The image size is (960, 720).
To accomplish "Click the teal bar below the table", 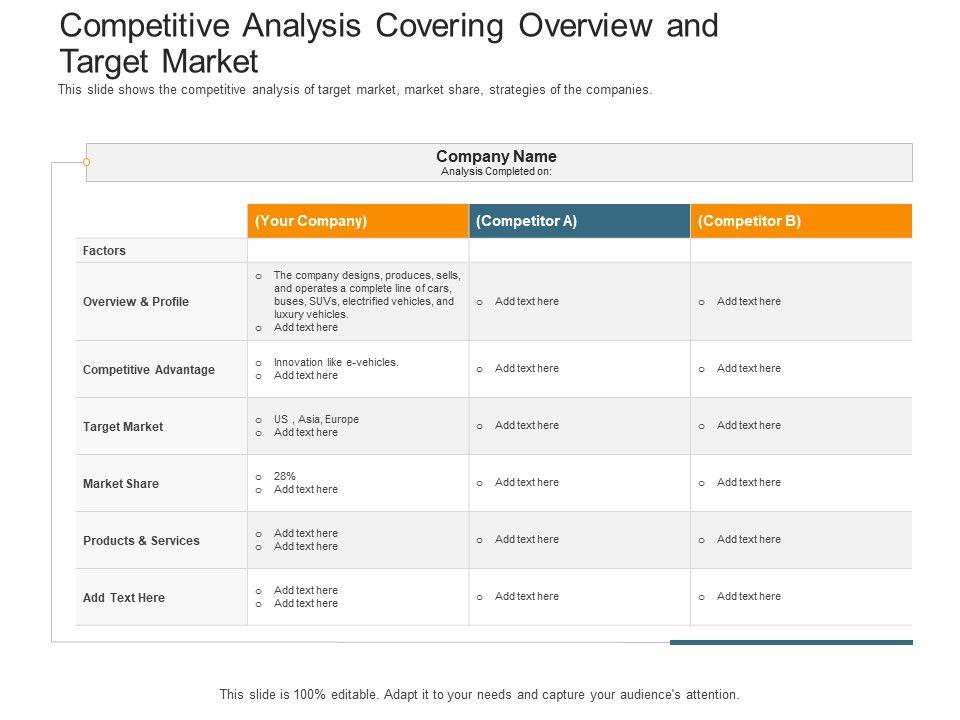I will (791, 642).
